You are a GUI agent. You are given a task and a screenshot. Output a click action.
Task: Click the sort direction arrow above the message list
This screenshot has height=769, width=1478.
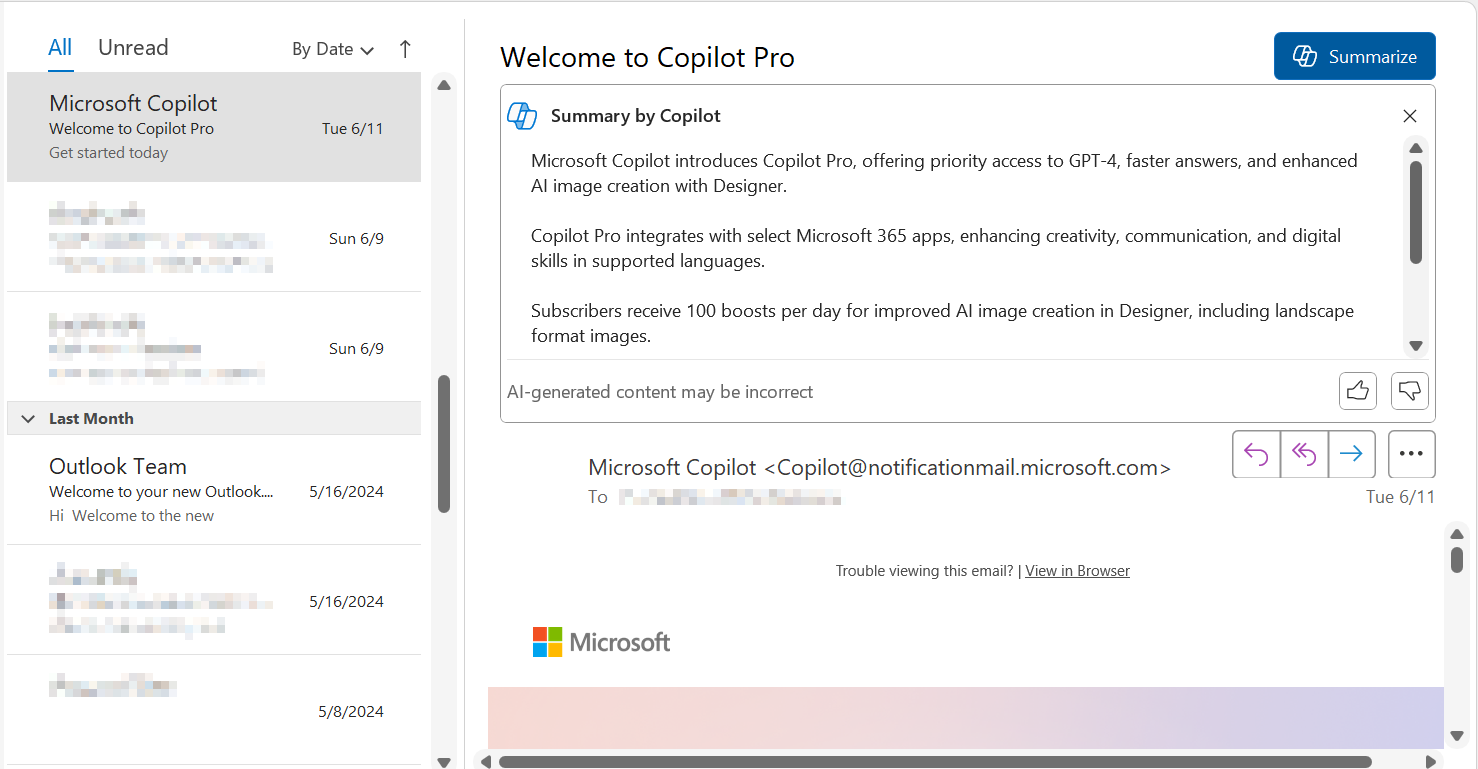pos(404,47)
